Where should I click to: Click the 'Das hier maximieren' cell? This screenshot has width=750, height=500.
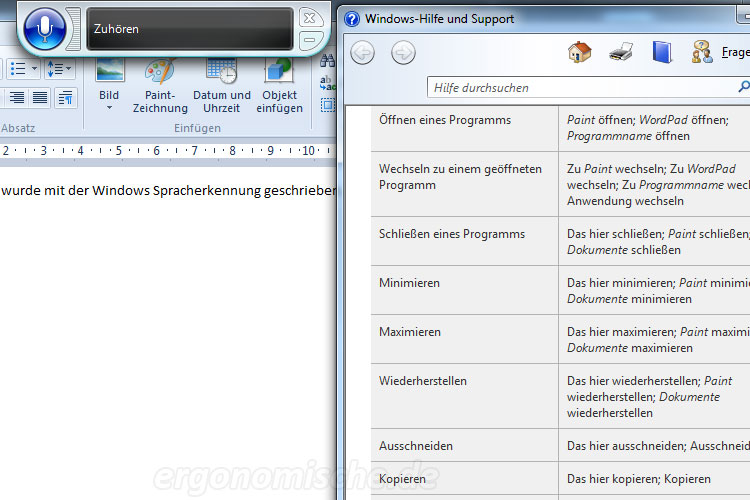pyautogui.click(x=654, y=339)
